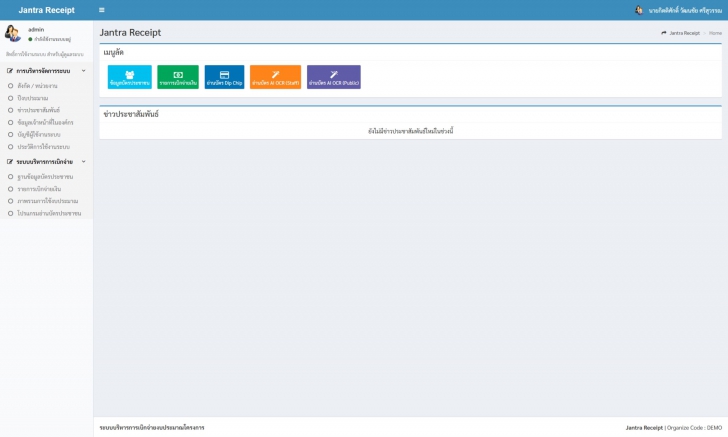Open the blue Dip Chip card reader tile

coord(224,77)
